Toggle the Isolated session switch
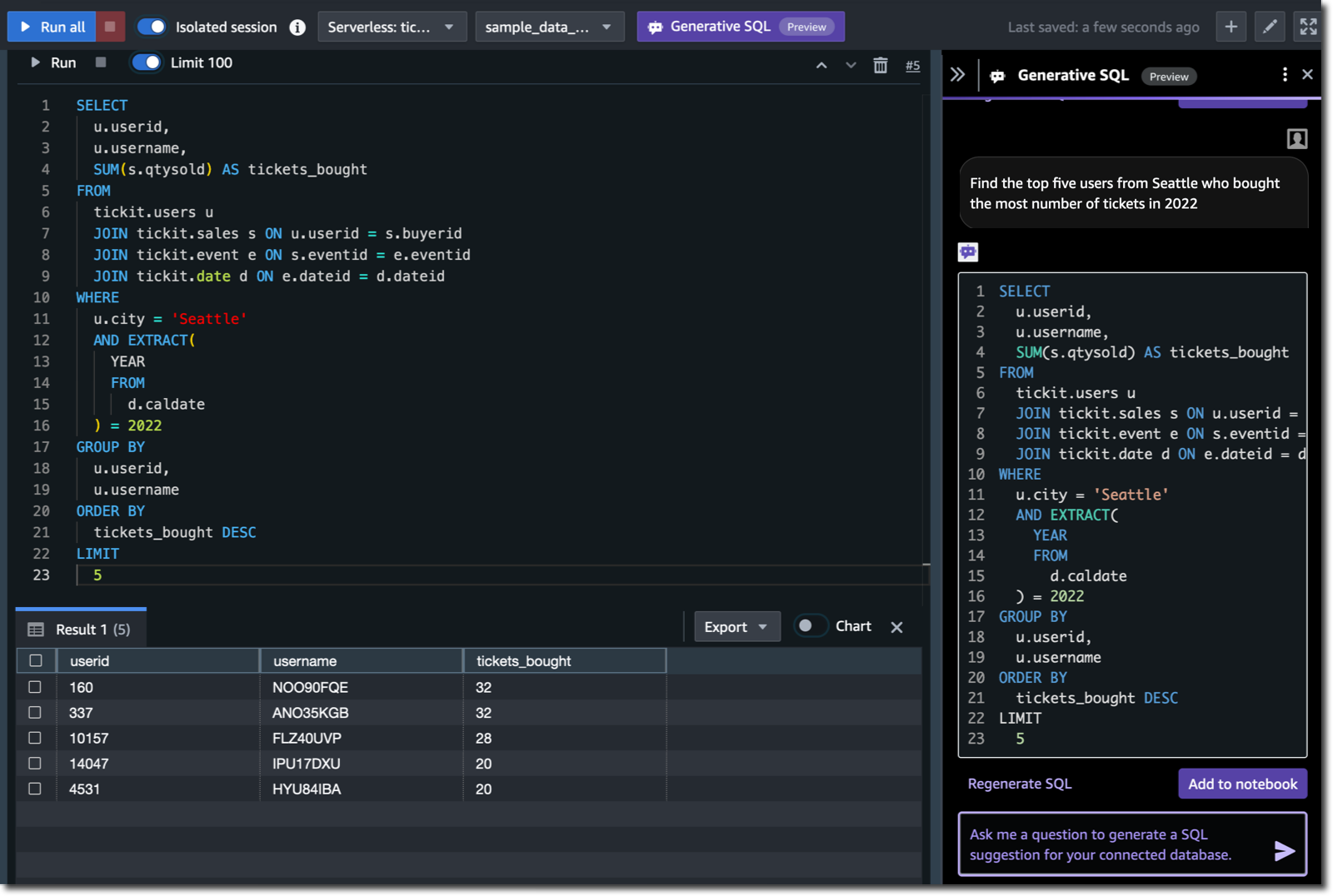The image size is (1333, 896). pos(152,27)
